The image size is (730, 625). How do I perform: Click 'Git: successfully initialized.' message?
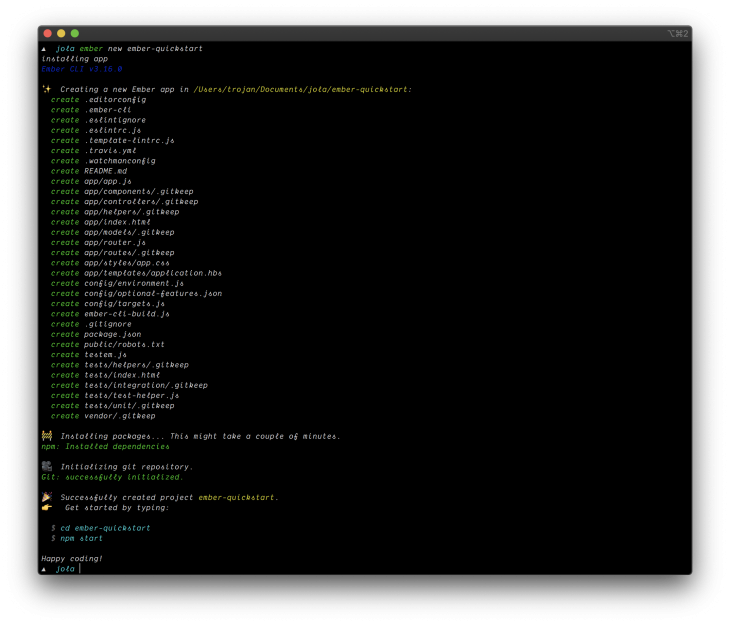point(112,477)
